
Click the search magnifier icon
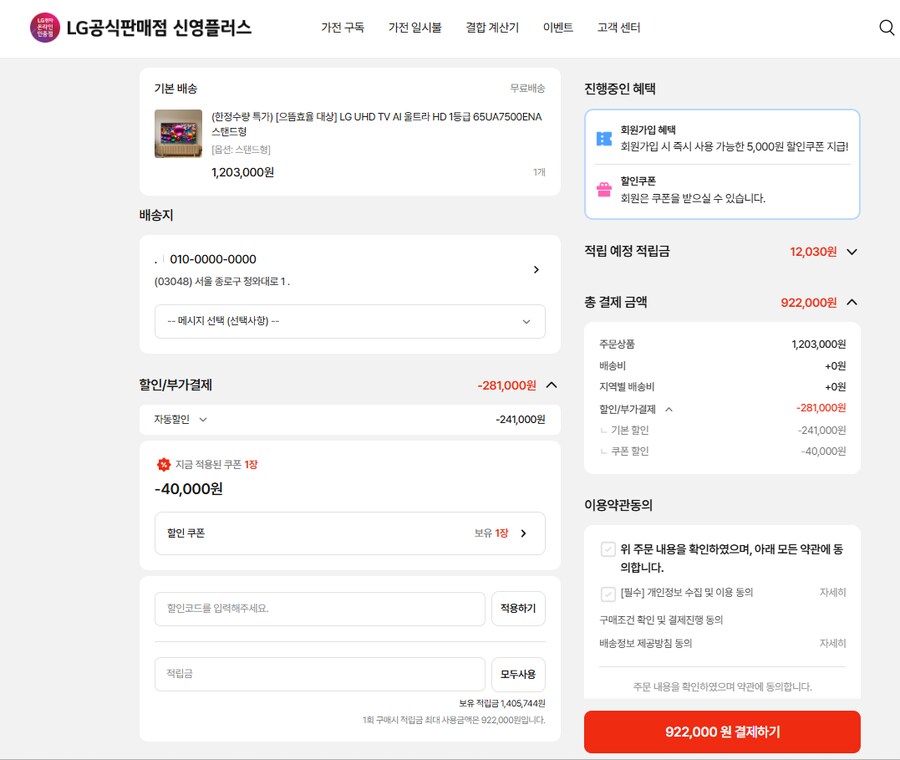coord(886,28)
